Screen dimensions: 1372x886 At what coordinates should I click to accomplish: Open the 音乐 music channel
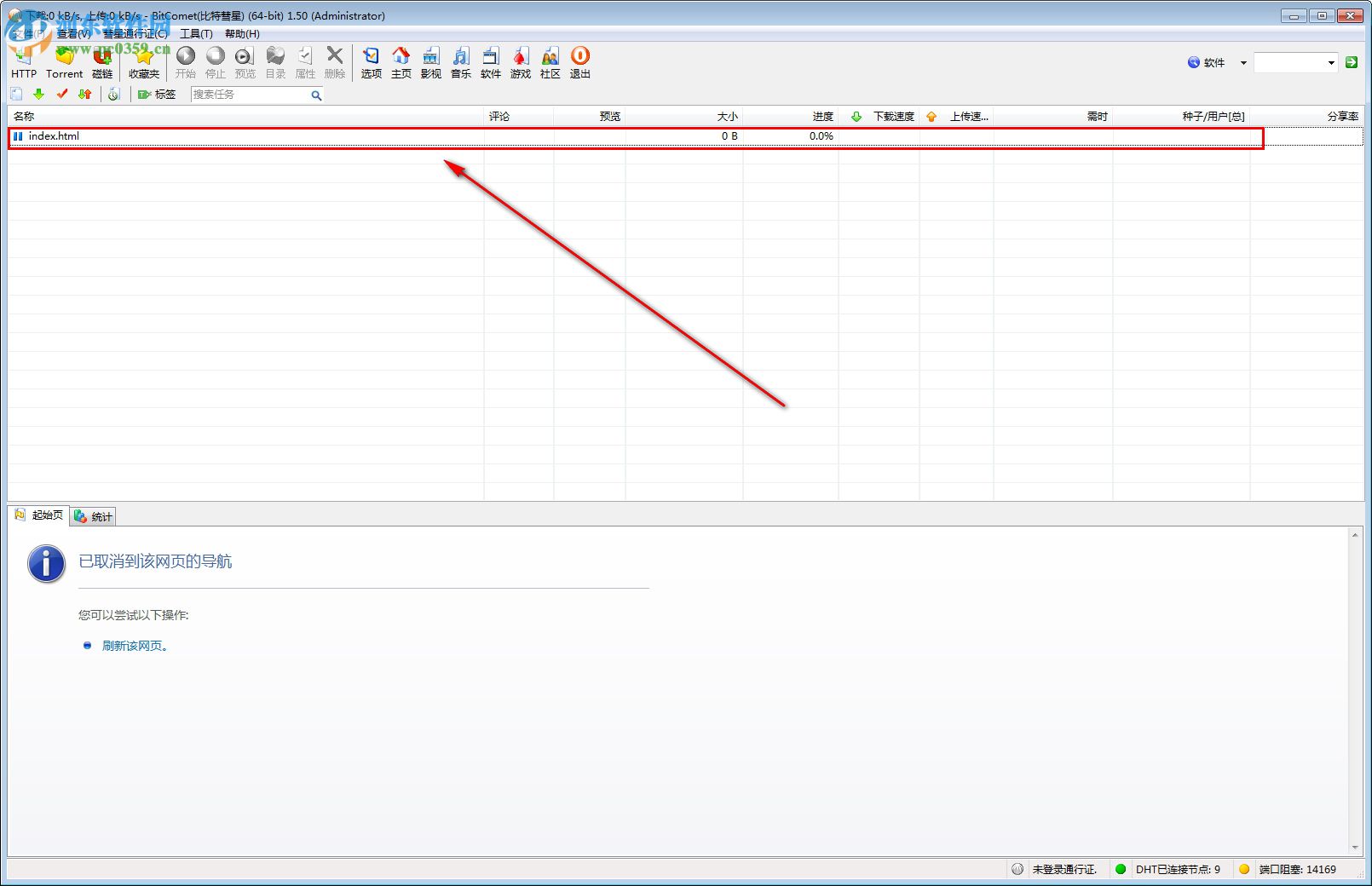pos(461,62)
